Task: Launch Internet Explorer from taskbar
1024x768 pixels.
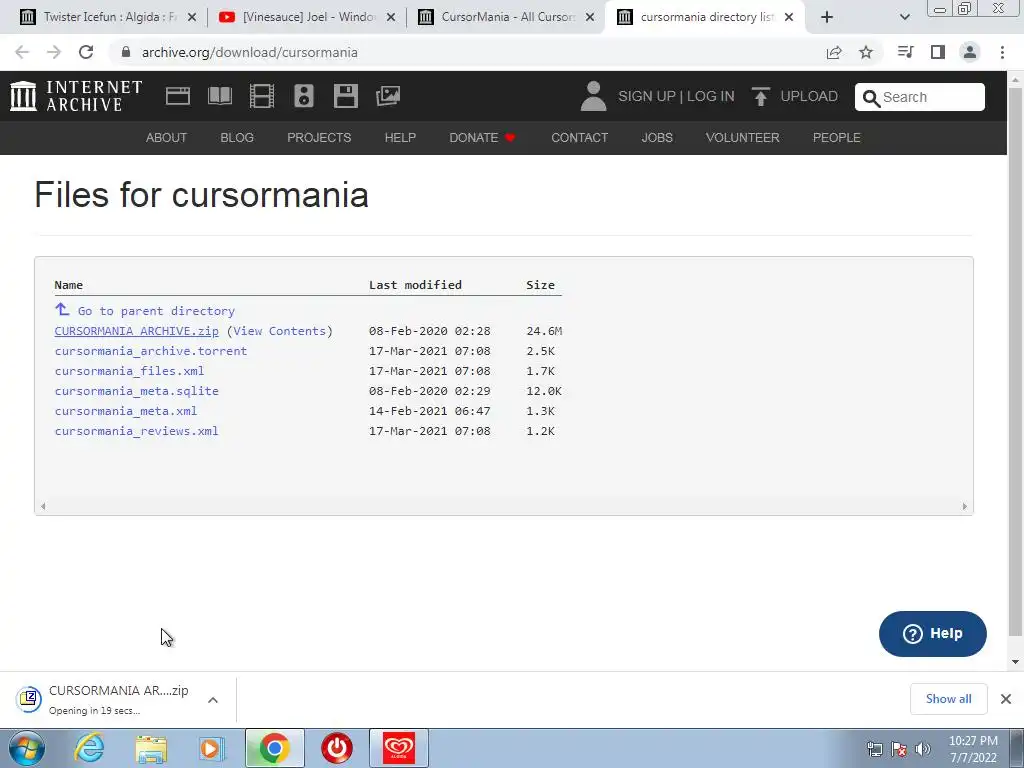Action: [89, 748]
